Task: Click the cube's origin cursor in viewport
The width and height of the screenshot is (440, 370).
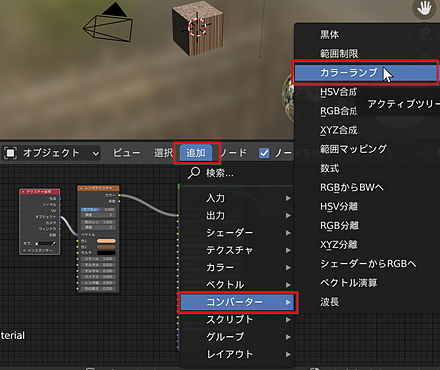Action: click(x=197, y=27)
